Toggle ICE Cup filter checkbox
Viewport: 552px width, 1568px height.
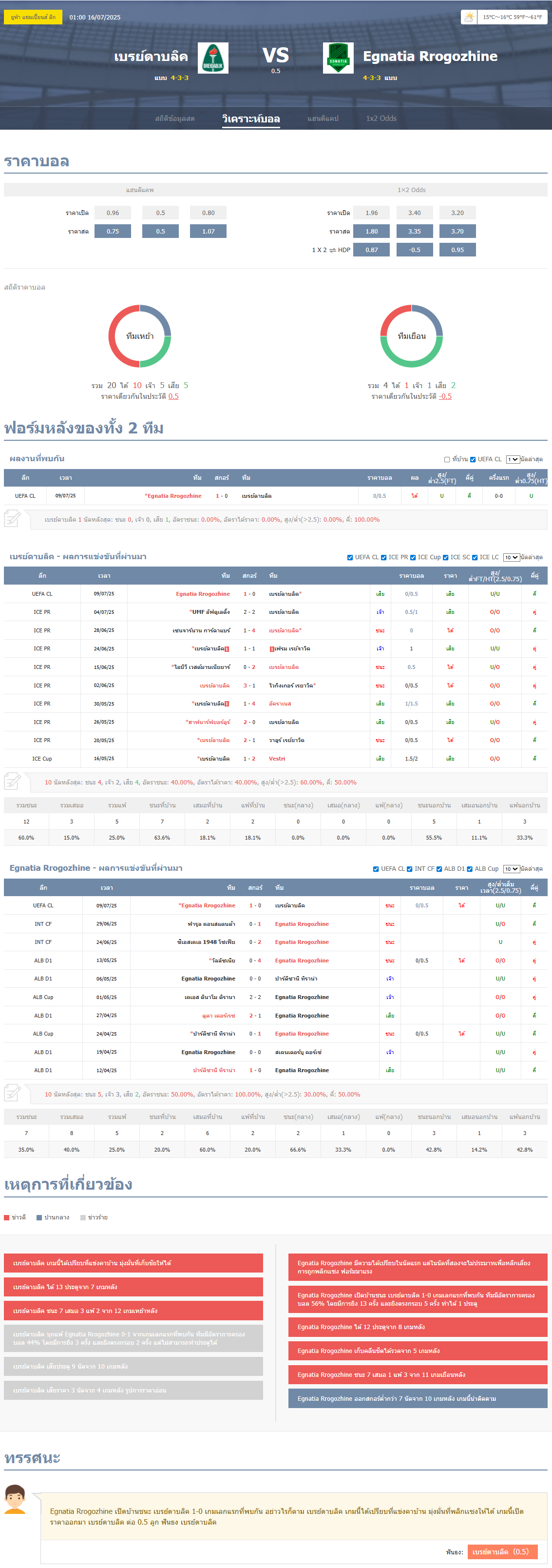pyautogui.click(x=413, y=558)
